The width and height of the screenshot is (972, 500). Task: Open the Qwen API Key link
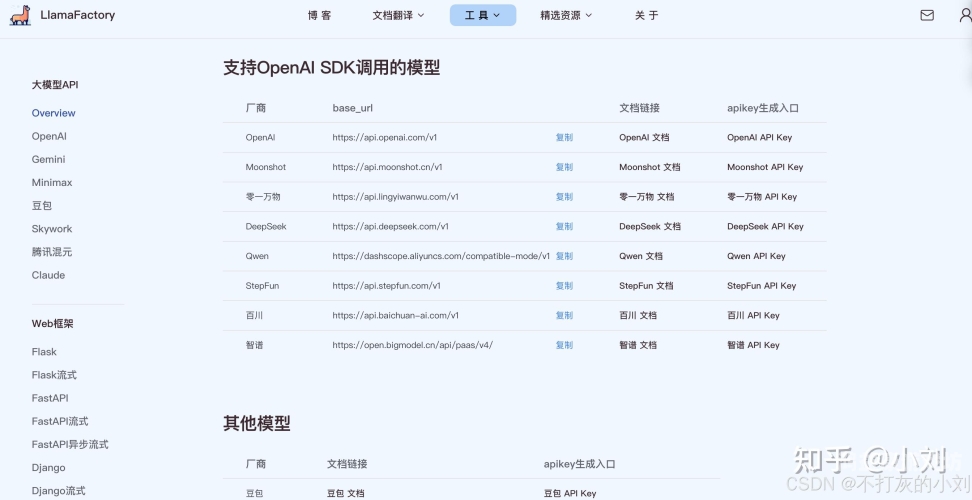[x=756, y=256]
